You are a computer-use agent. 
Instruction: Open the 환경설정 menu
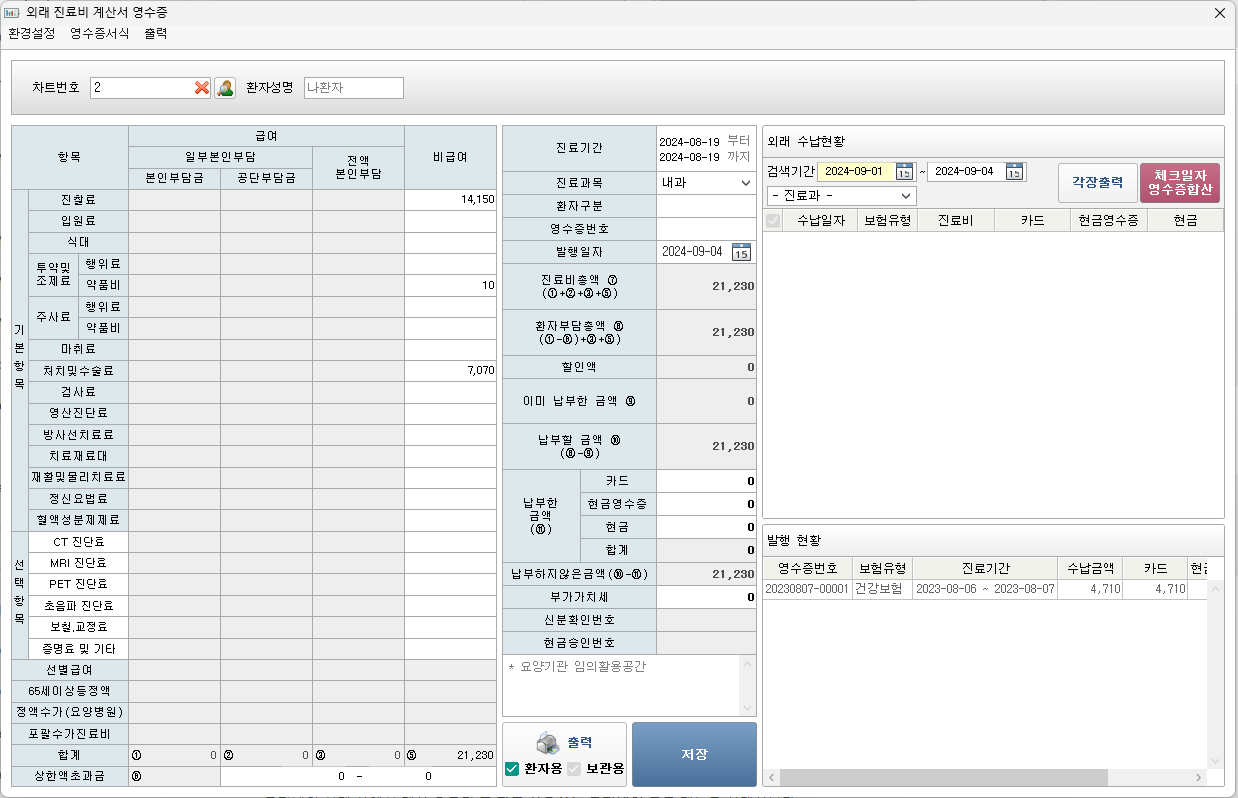pos(32,33)
